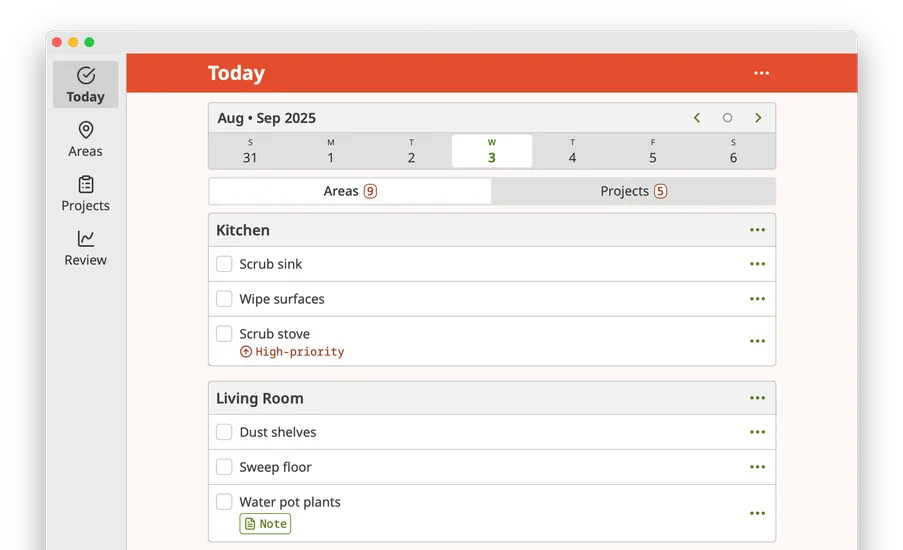
Task: Mark Scrub stove as done
Action: pyautogui.click(x=224, y=333)
